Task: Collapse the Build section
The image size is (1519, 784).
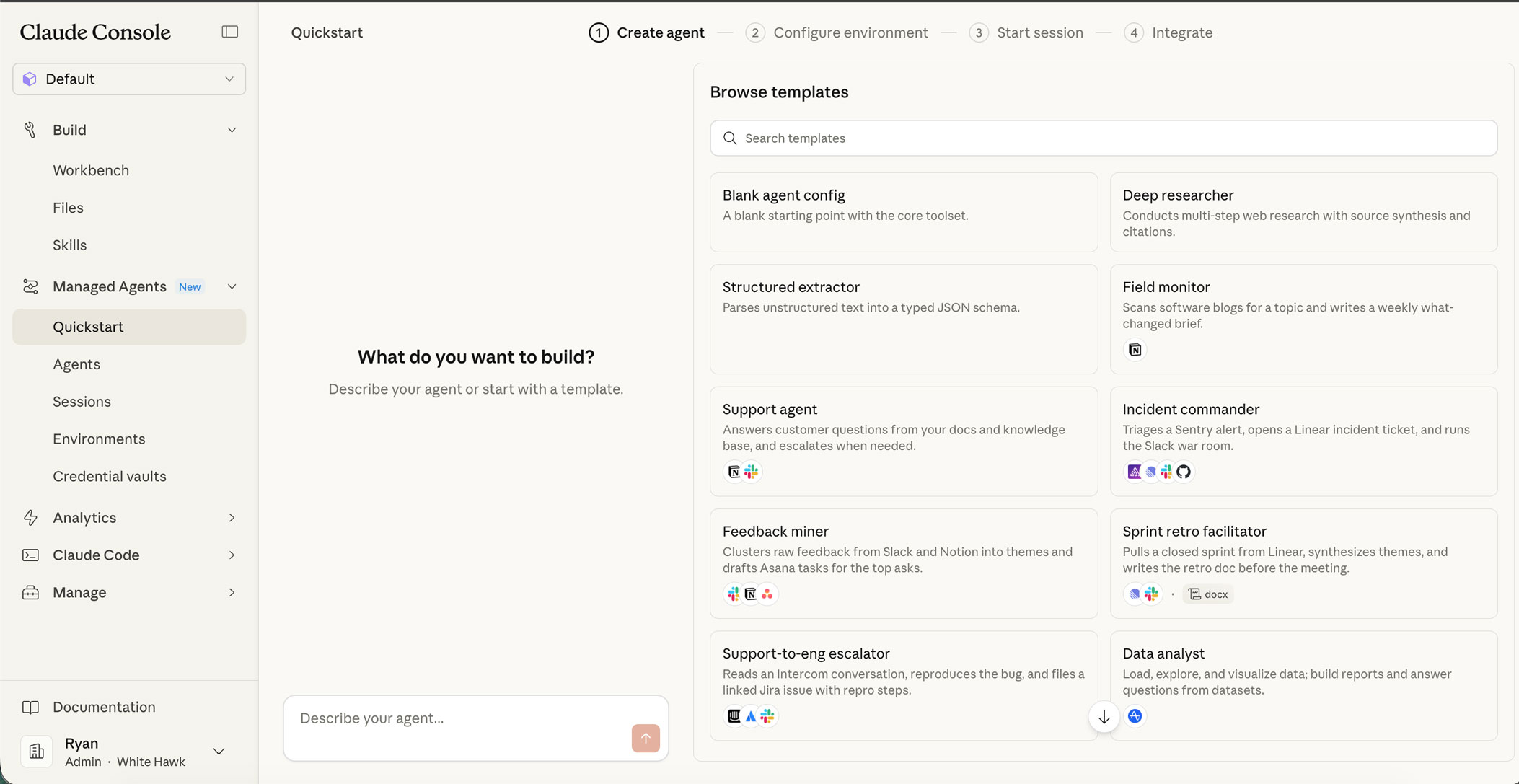Action: [232, 130]
